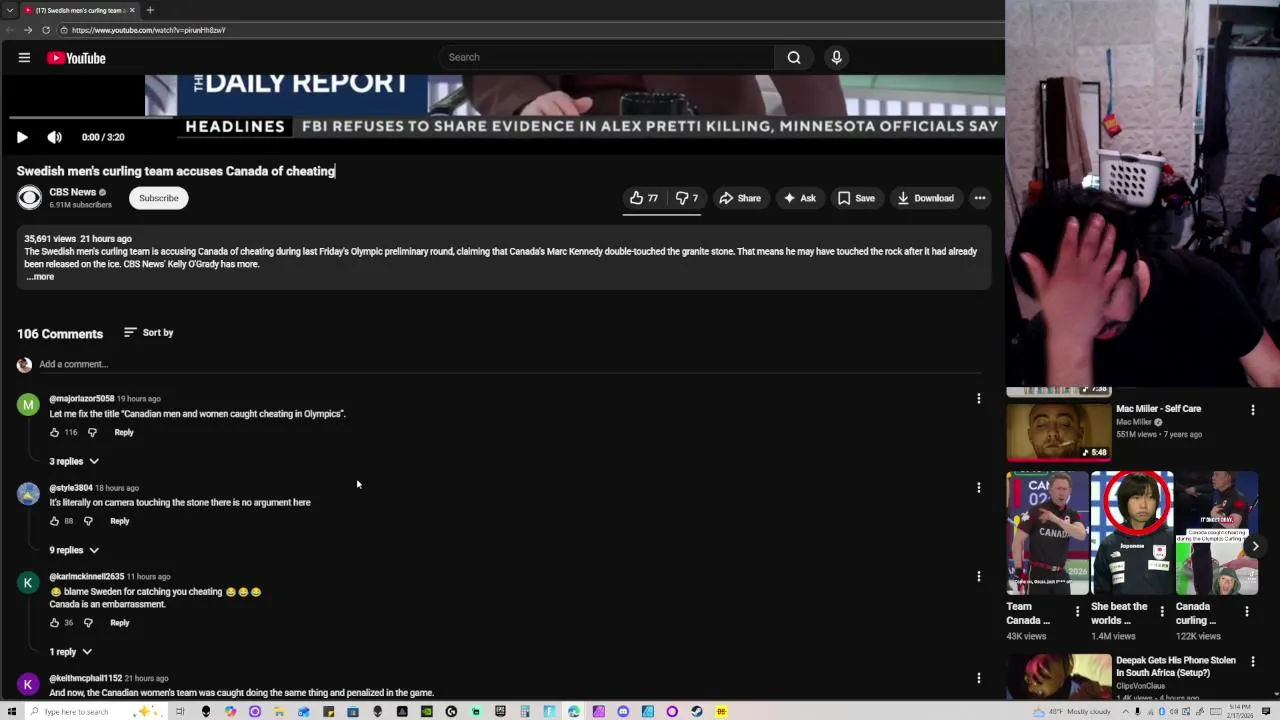
Task: Reply to the @style3804 comment
Action: coord(120,521)
